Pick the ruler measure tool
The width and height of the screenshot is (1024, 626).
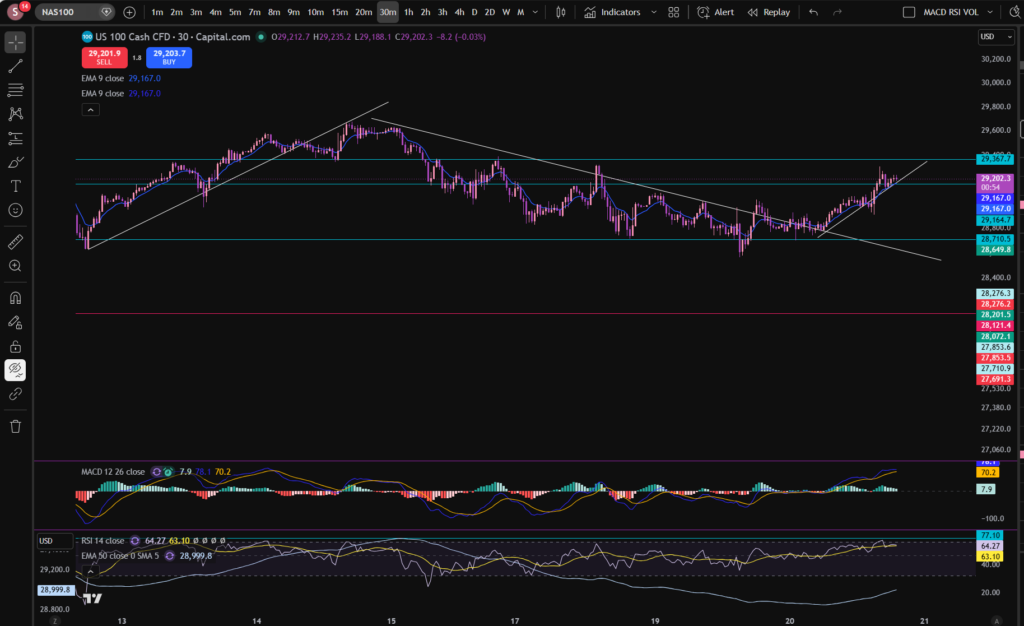[x=16, y=242]
